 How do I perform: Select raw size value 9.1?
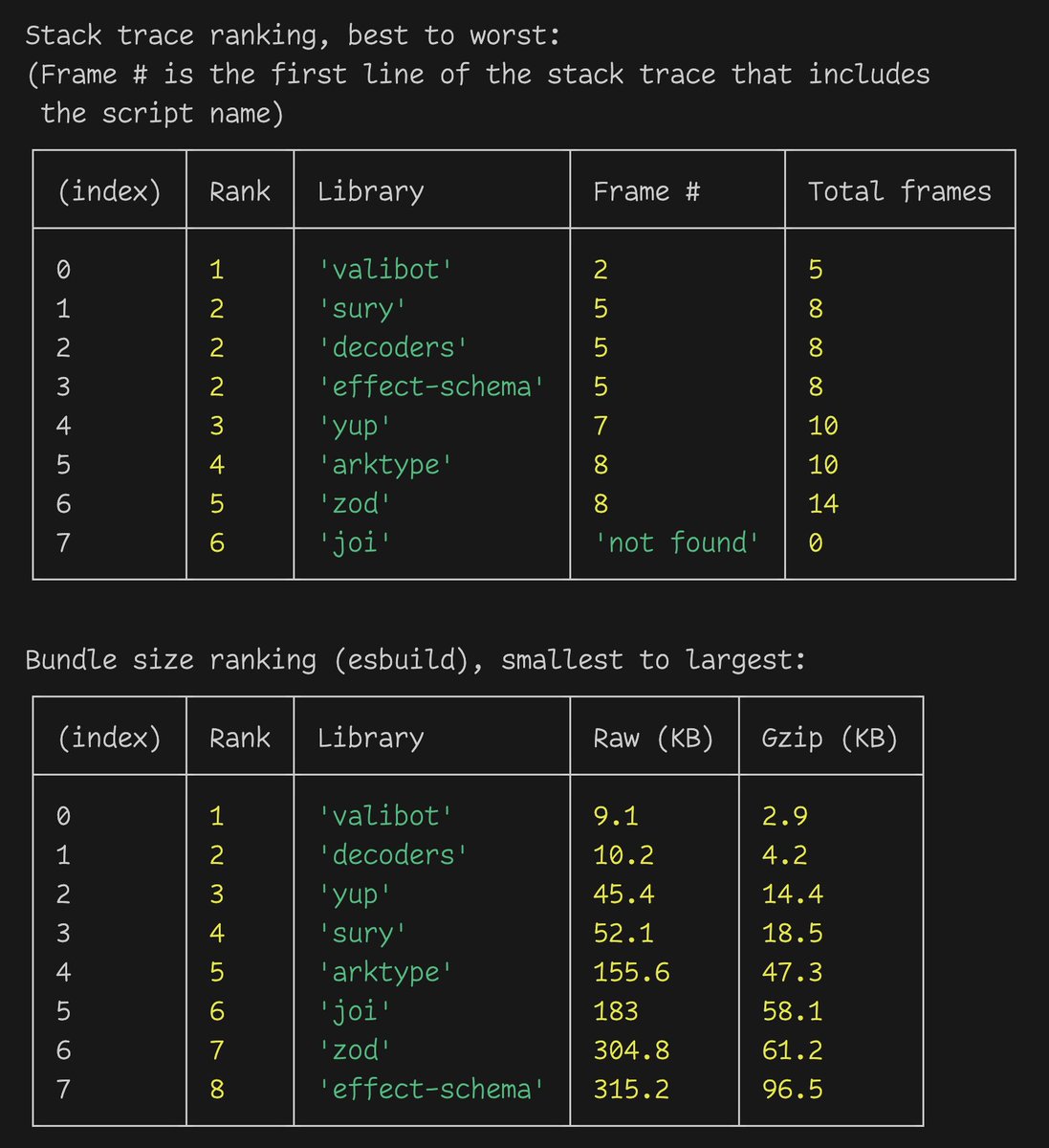[x=616, y=816]
